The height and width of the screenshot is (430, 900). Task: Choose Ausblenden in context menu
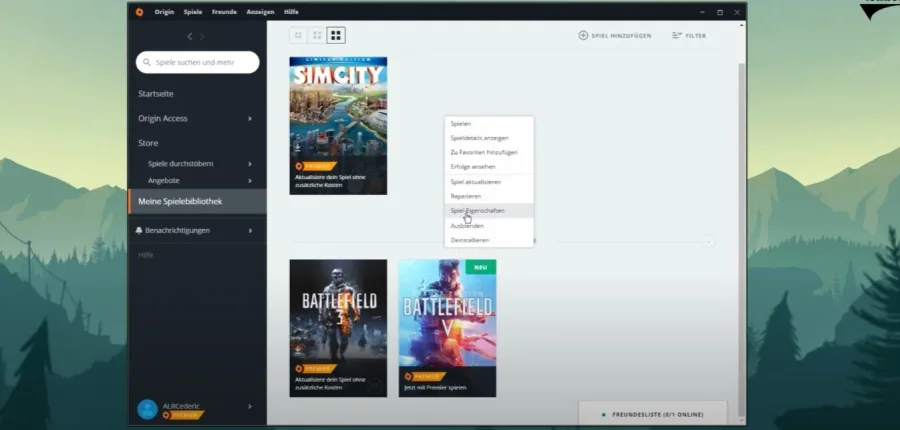489,226
